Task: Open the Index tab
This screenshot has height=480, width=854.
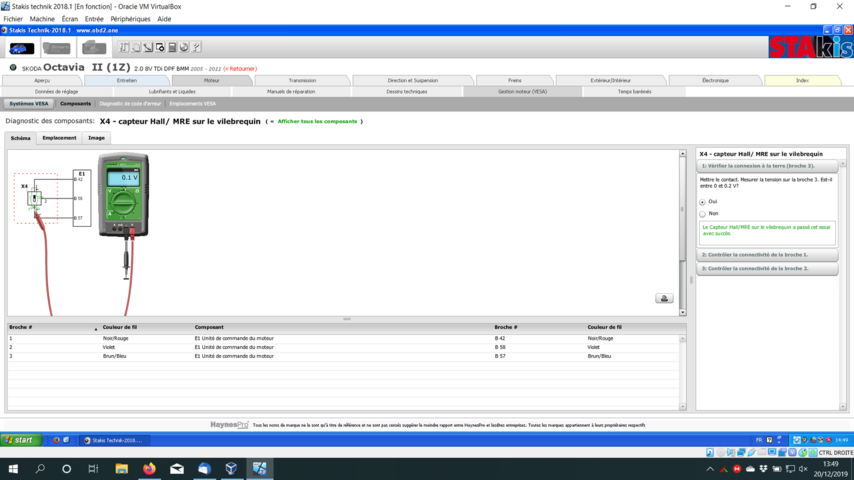Action: pos(802,81)
